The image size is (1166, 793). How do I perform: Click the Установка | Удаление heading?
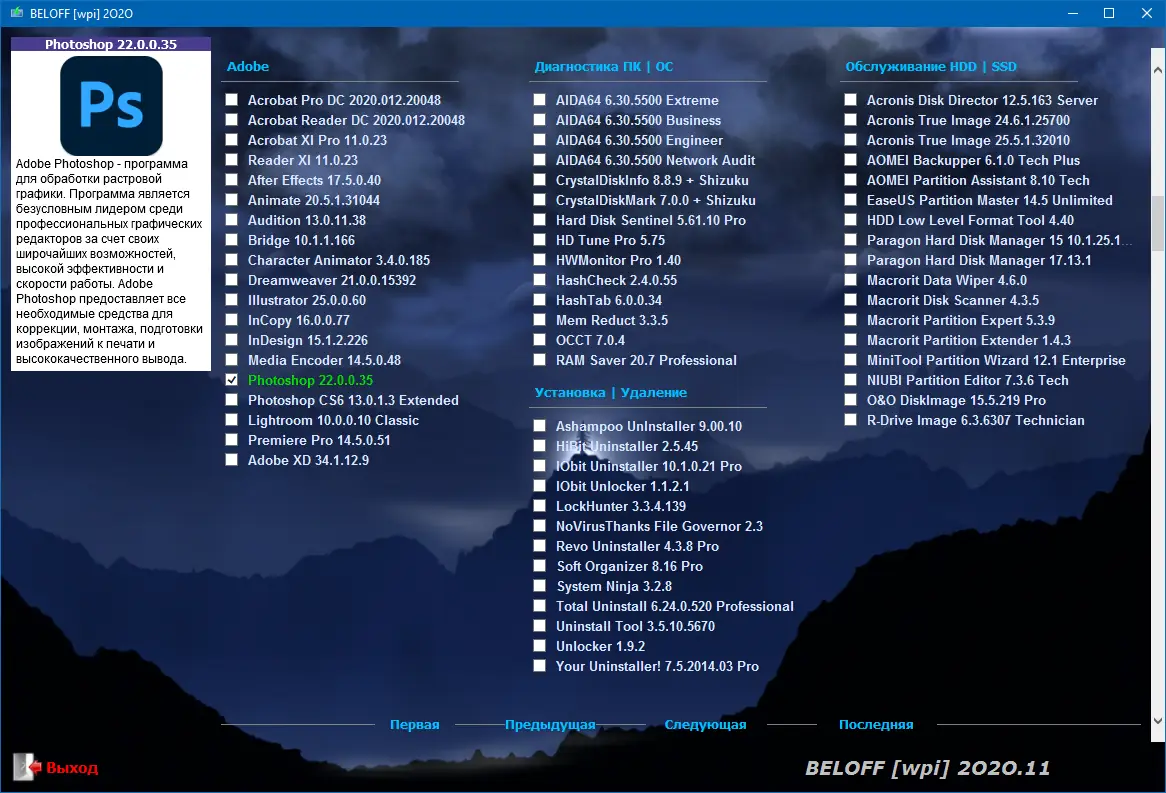coord(611,392)
